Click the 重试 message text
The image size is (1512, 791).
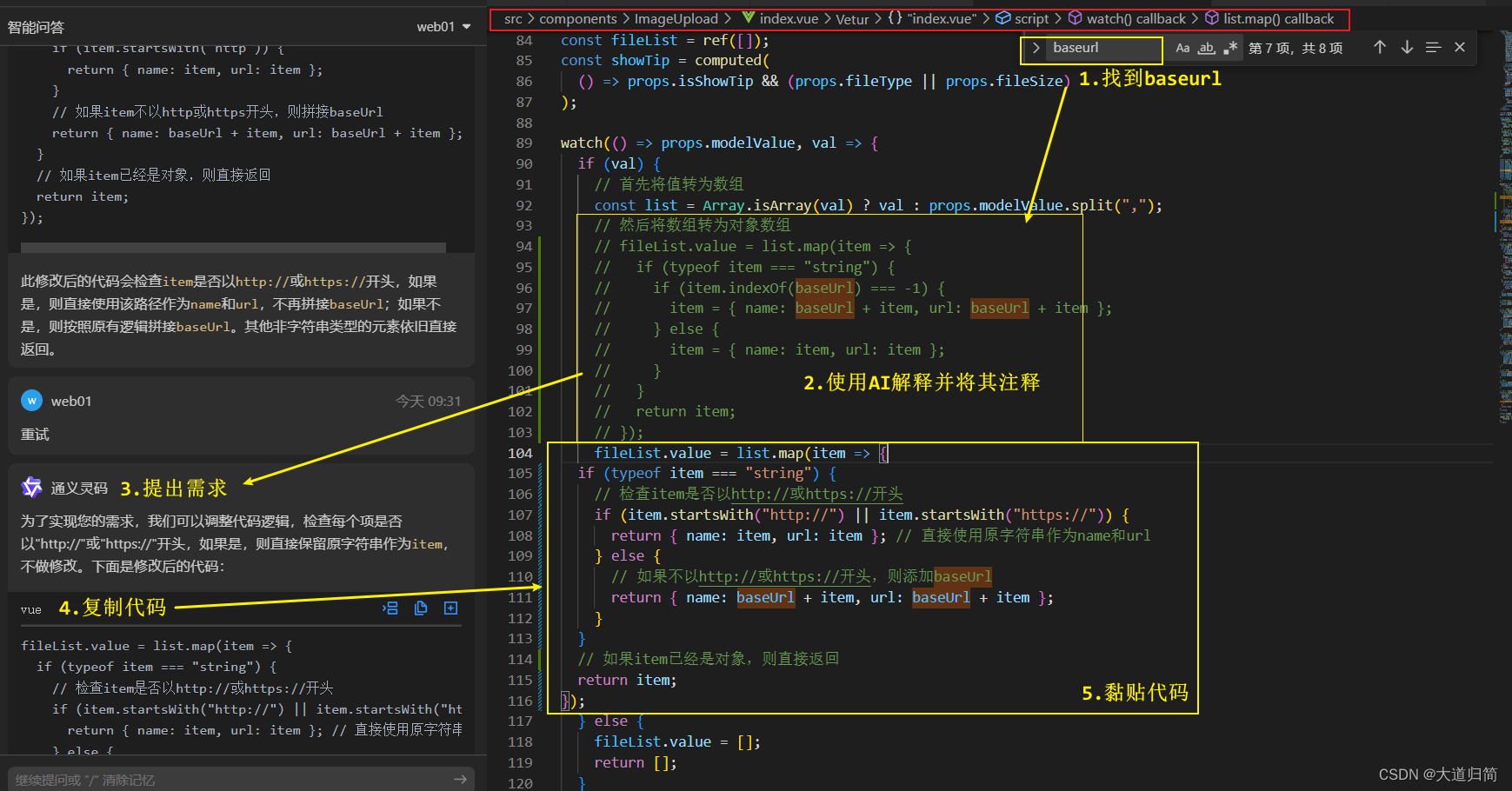(x=35, y=434)
